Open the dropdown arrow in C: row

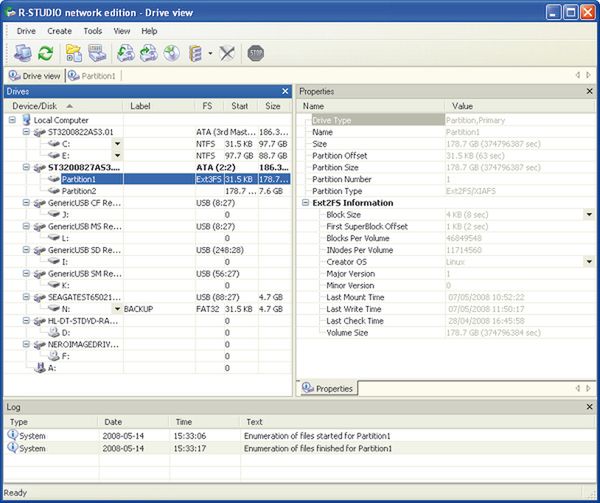tap(118, 144)
